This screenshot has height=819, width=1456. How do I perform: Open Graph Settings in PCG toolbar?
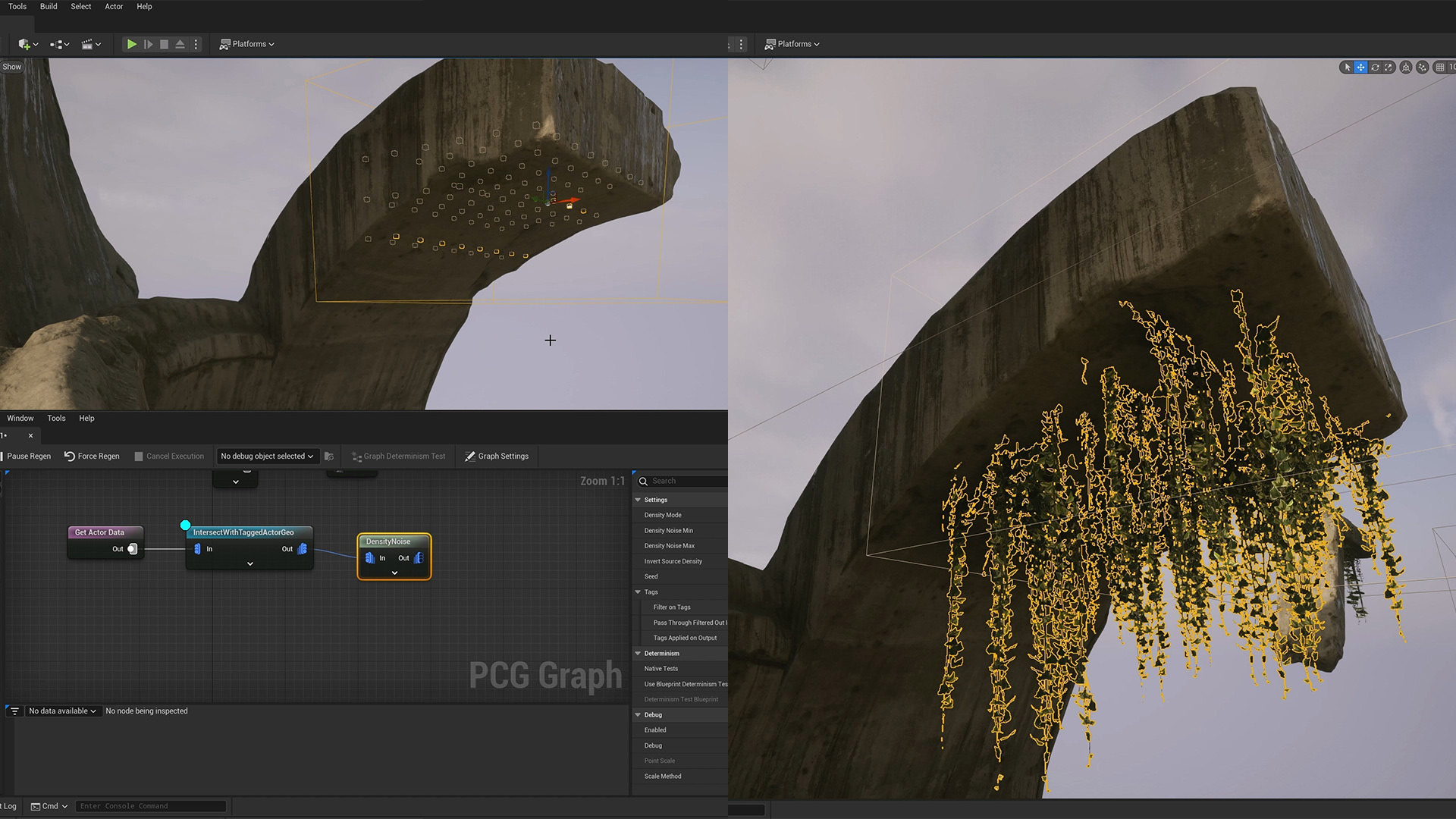click(496, 457)
